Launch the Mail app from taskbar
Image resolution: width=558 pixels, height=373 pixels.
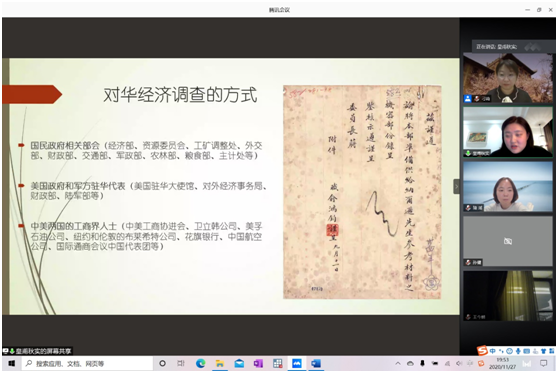[x=239, y=363]
